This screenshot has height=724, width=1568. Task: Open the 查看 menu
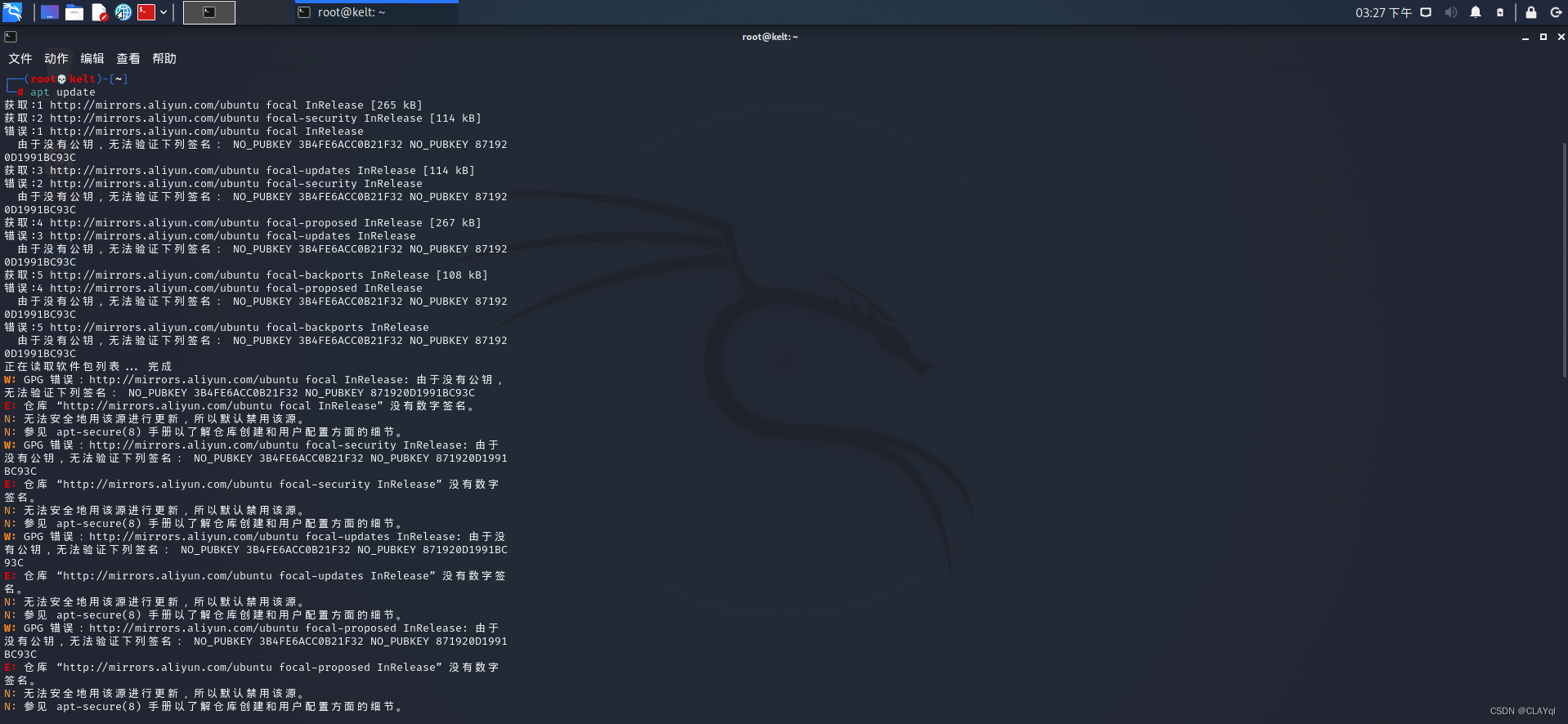coord(128,59)
